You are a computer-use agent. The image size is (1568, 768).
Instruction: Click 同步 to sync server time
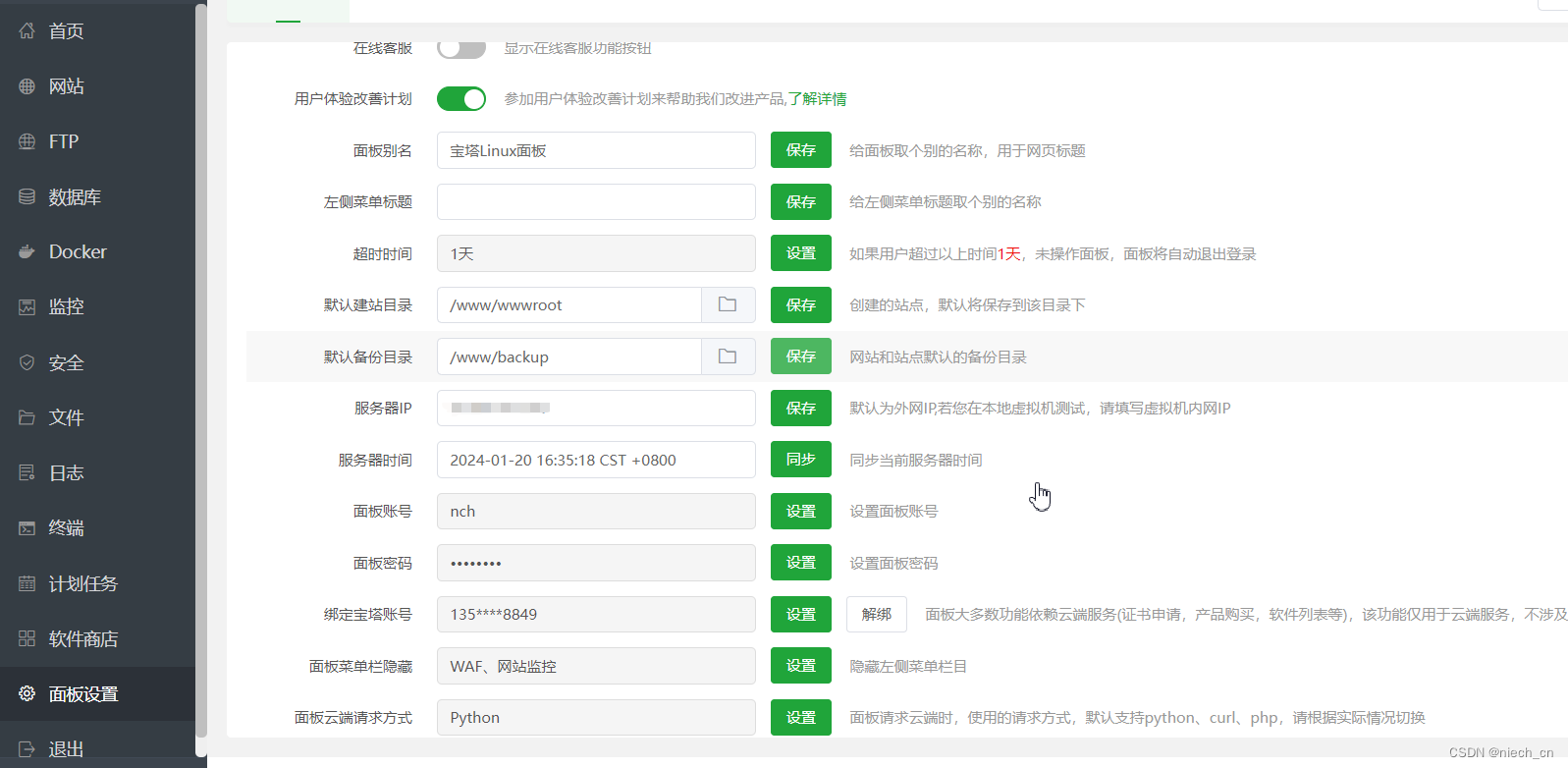click(x=801, y=460)
